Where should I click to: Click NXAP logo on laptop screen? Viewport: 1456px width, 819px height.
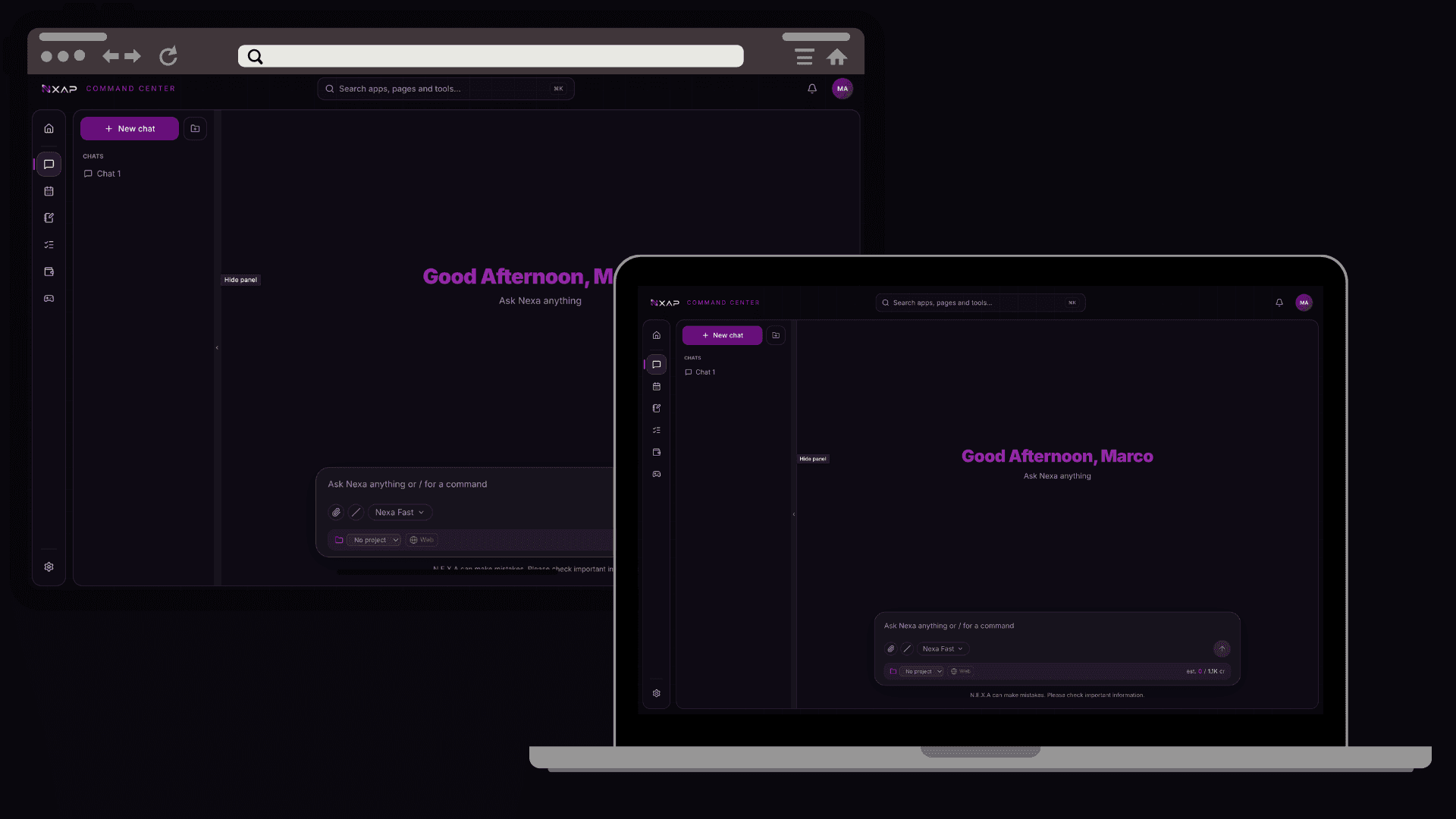click(665, 303)
